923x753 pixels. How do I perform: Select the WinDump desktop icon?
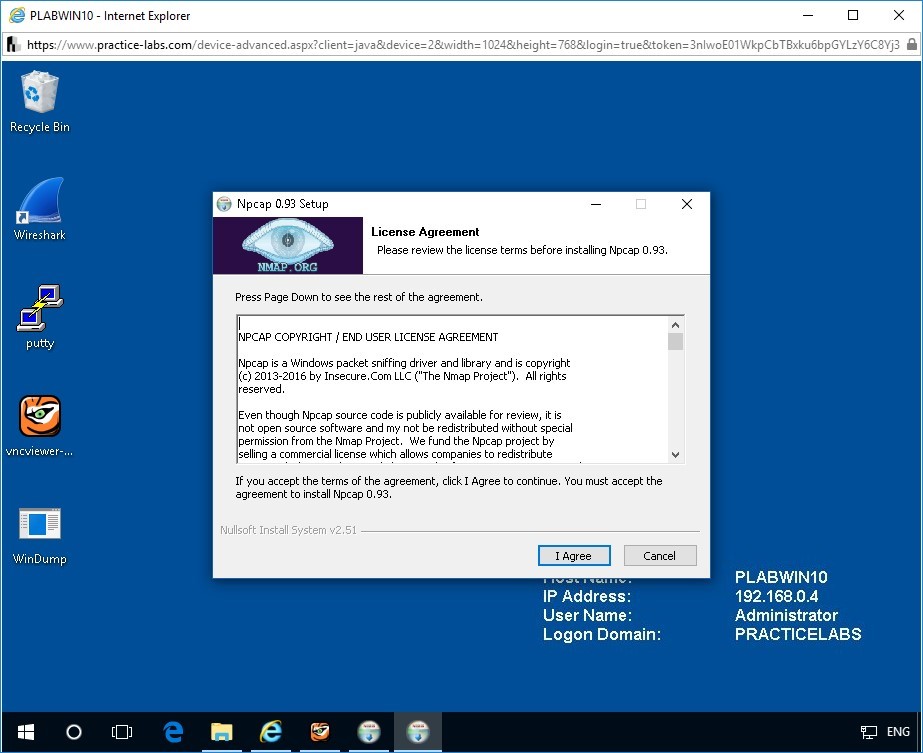pyautogui.click(x=39, y=535)
